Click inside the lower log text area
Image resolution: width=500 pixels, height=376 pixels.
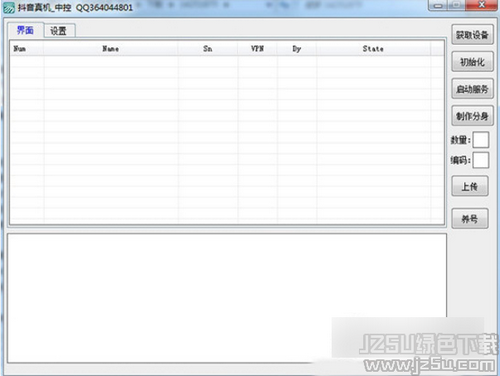(x=227, y=298)
